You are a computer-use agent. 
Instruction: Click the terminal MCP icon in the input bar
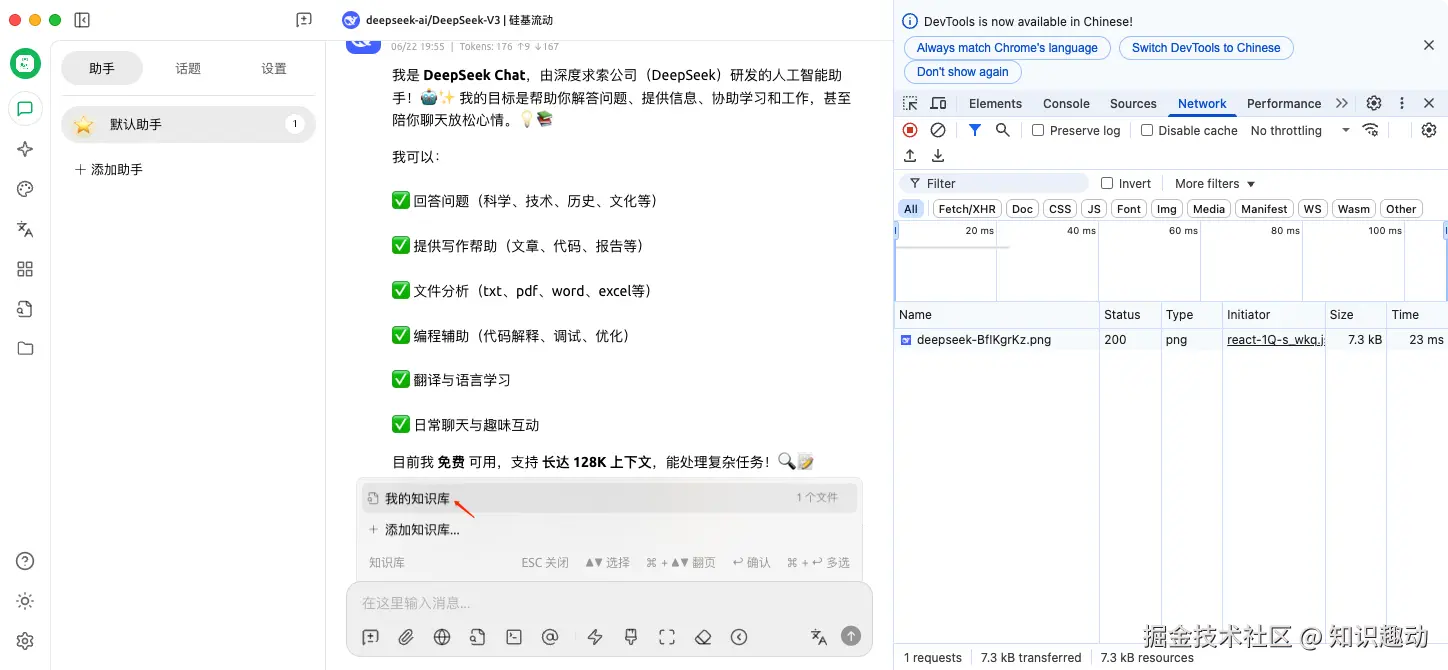pyautogui.click(x=514, y=637)
